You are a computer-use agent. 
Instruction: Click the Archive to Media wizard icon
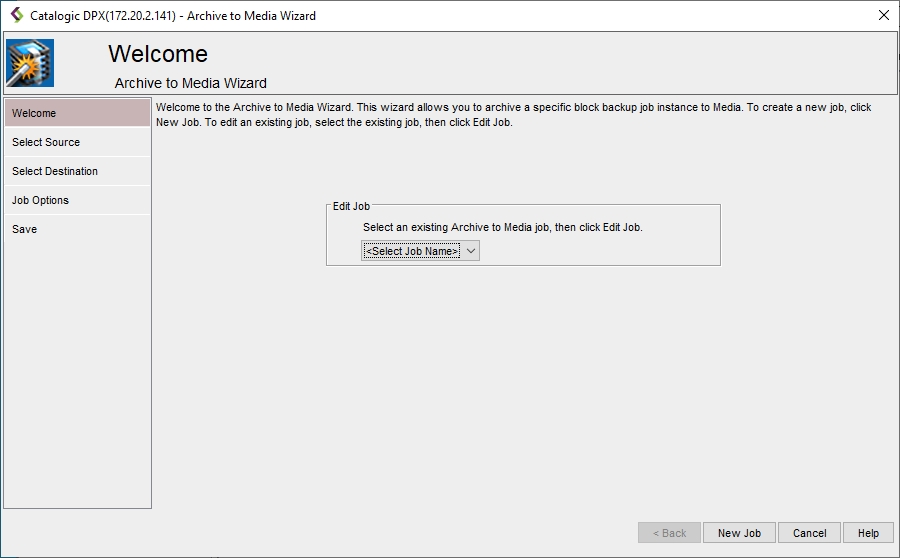30,64
